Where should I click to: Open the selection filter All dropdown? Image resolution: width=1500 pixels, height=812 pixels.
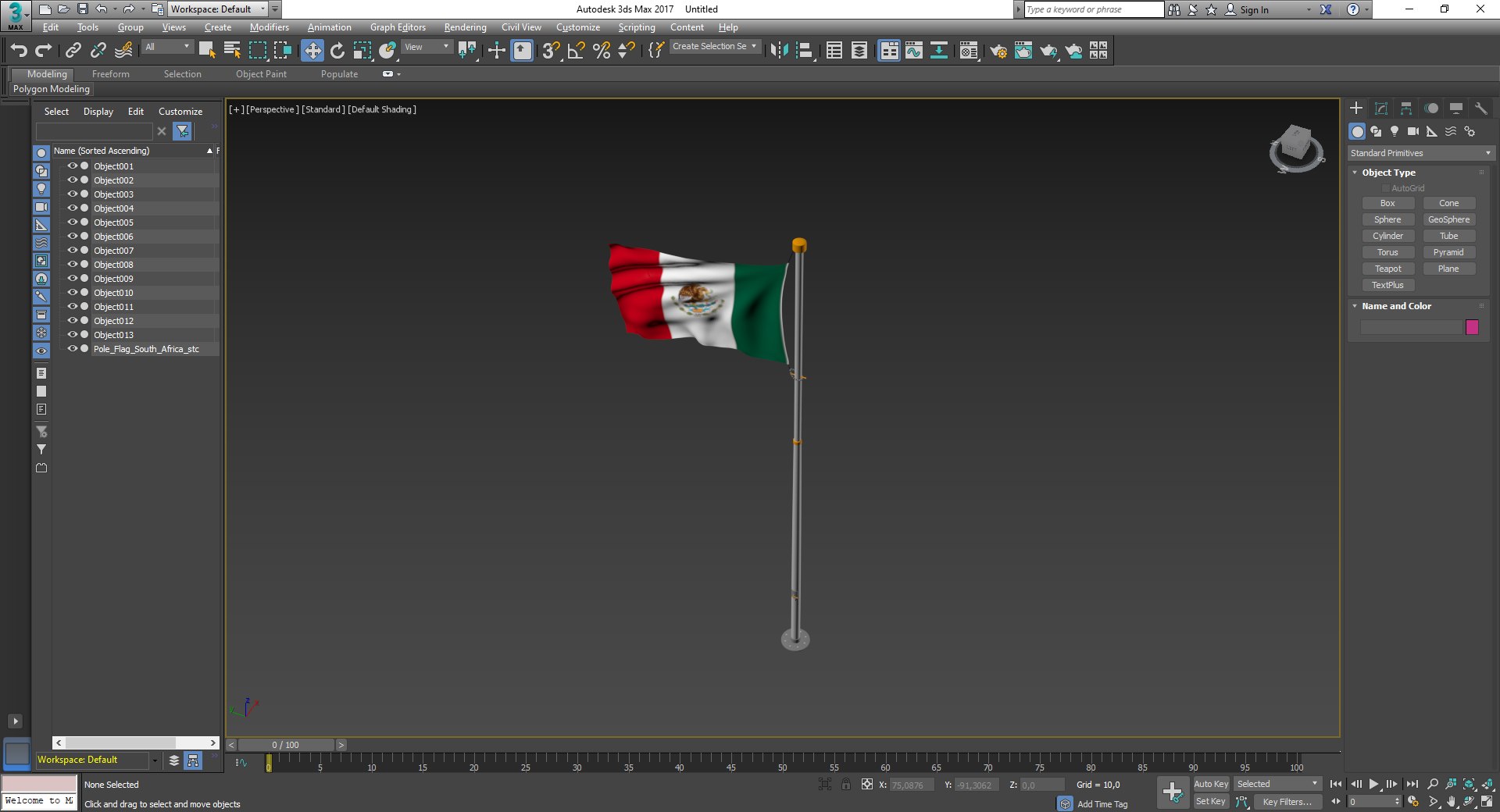click(167, 47)
